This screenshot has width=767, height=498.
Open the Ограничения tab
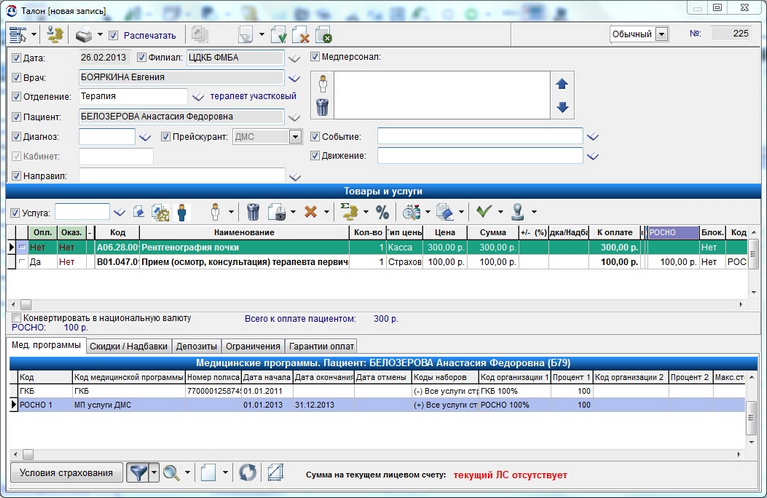[253, 346]
